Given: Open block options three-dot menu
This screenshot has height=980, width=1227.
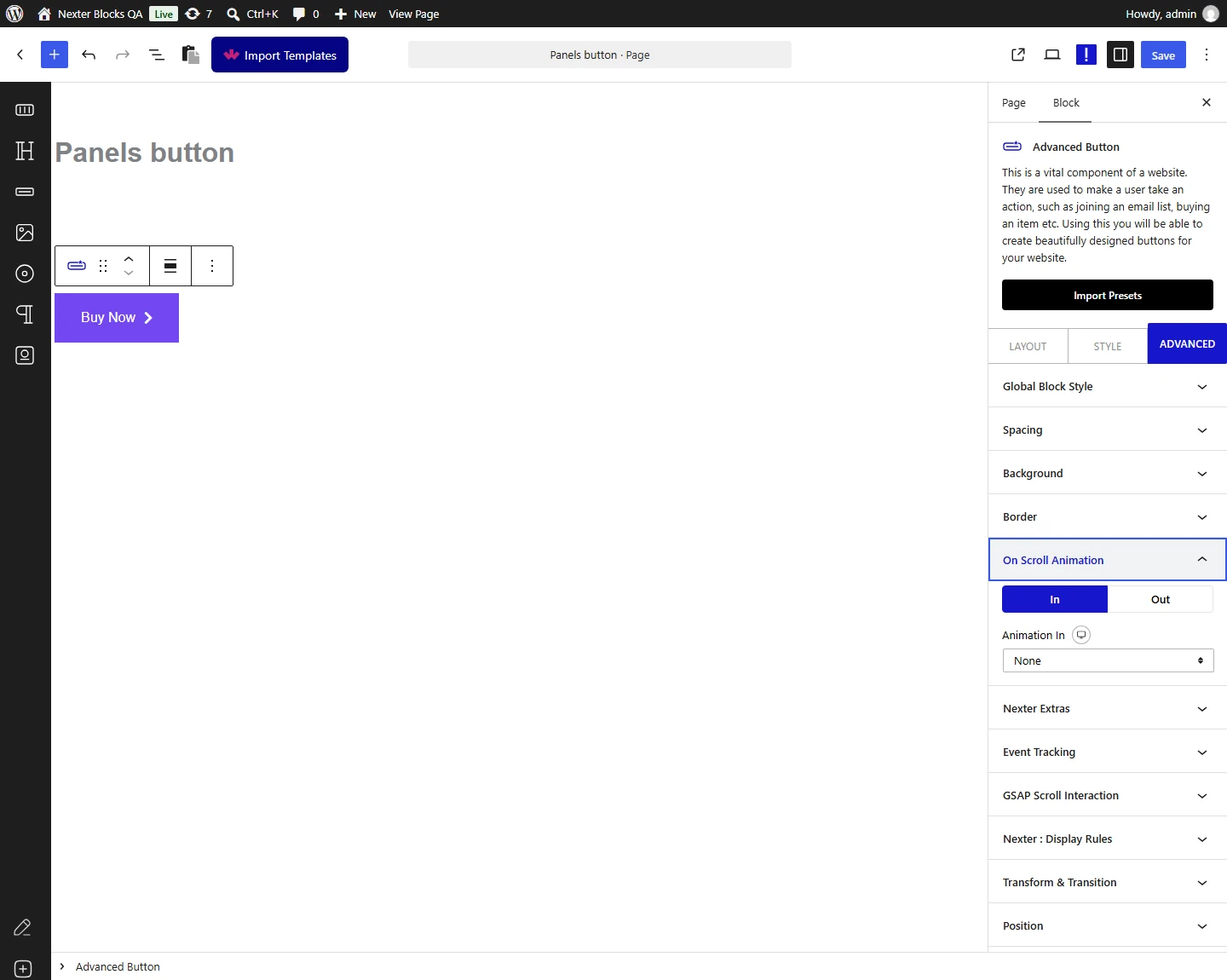Looking at the screenshot, I should tap(212, 266).
